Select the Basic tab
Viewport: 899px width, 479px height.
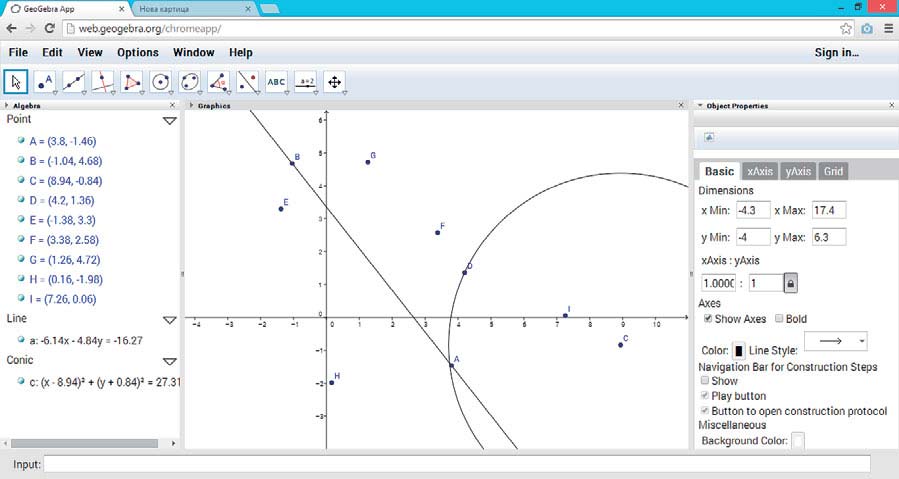(719, 171)
